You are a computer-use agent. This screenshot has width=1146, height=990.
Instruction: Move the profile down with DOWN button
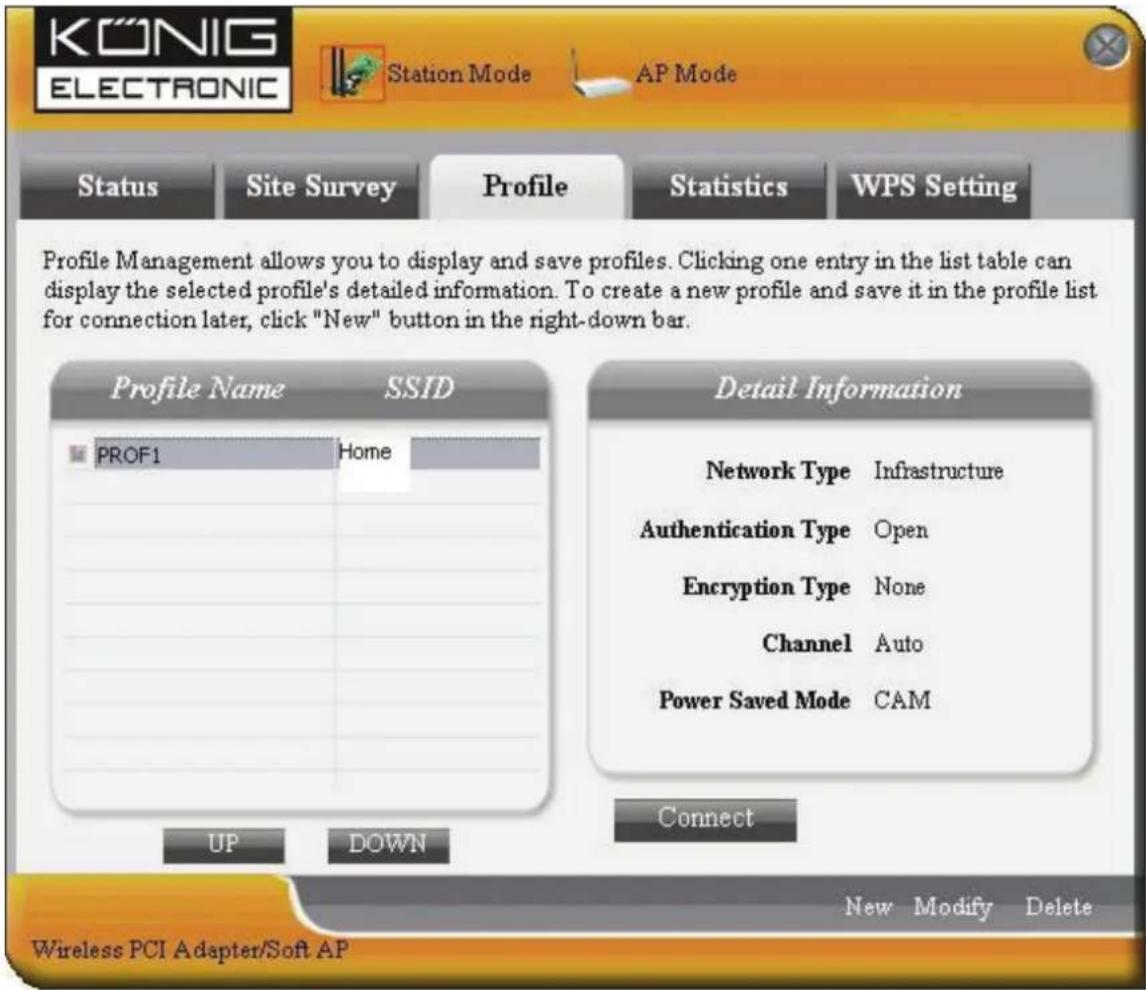(388, 845)
